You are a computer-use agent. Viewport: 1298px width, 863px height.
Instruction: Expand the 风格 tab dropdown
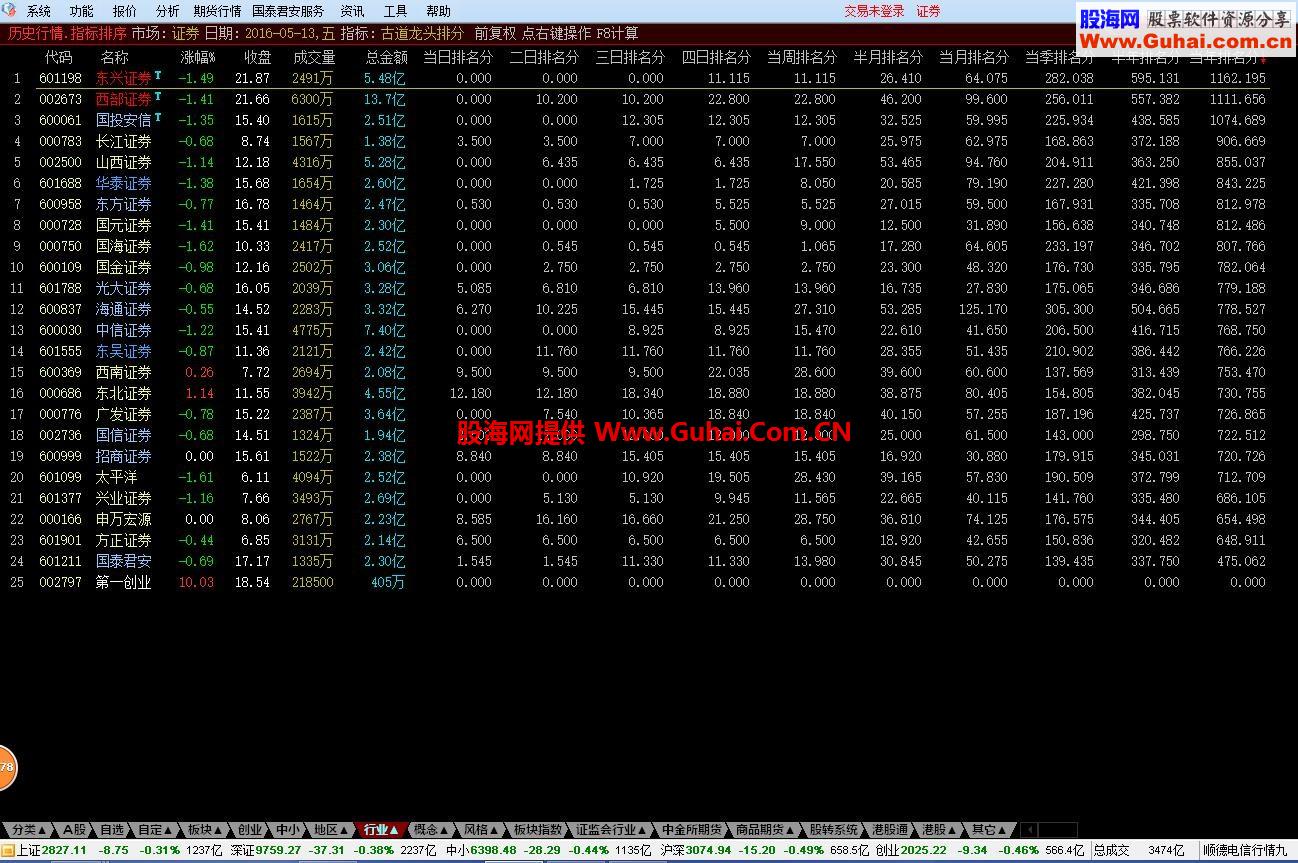click(x=494, y=829)
